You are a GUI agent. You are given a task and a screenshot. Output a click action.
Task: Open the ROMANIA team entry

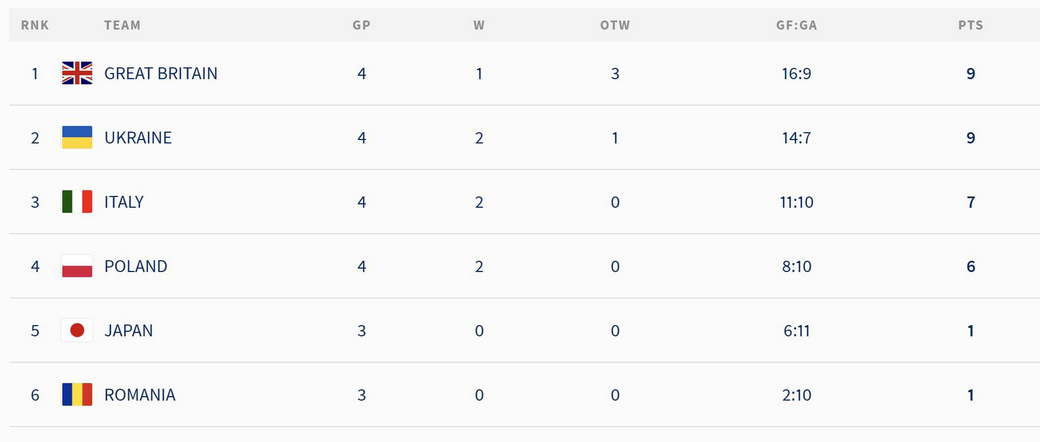tap(140, 395)
